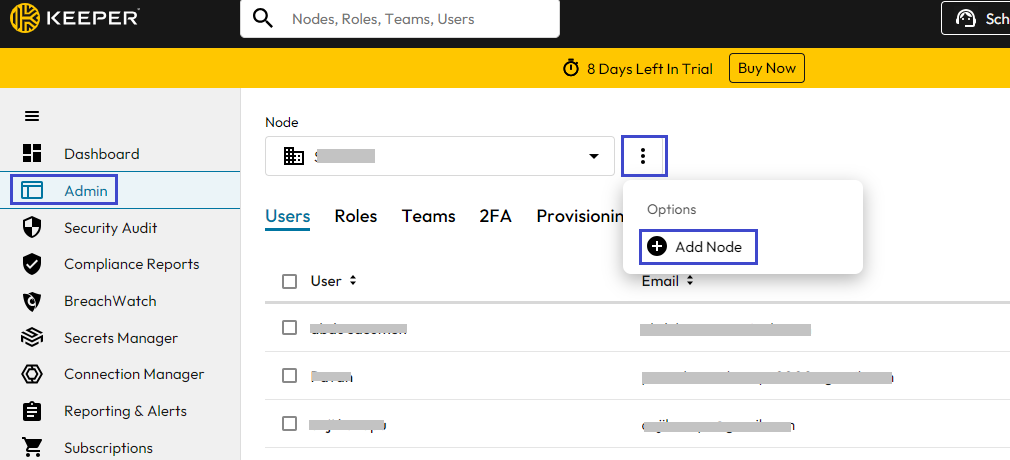Check the second user row checkbox

pos(290,376)
